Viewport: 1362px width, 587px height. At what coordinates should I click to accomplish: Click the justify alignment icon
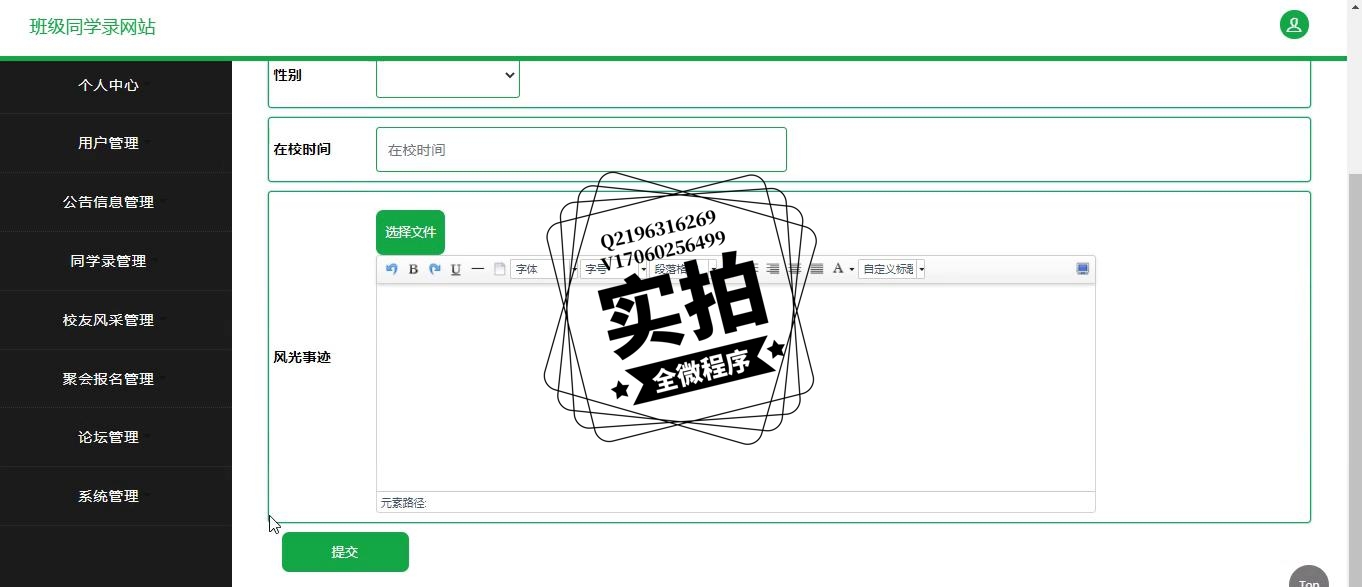pyautogui.click(x=817, y=269)
